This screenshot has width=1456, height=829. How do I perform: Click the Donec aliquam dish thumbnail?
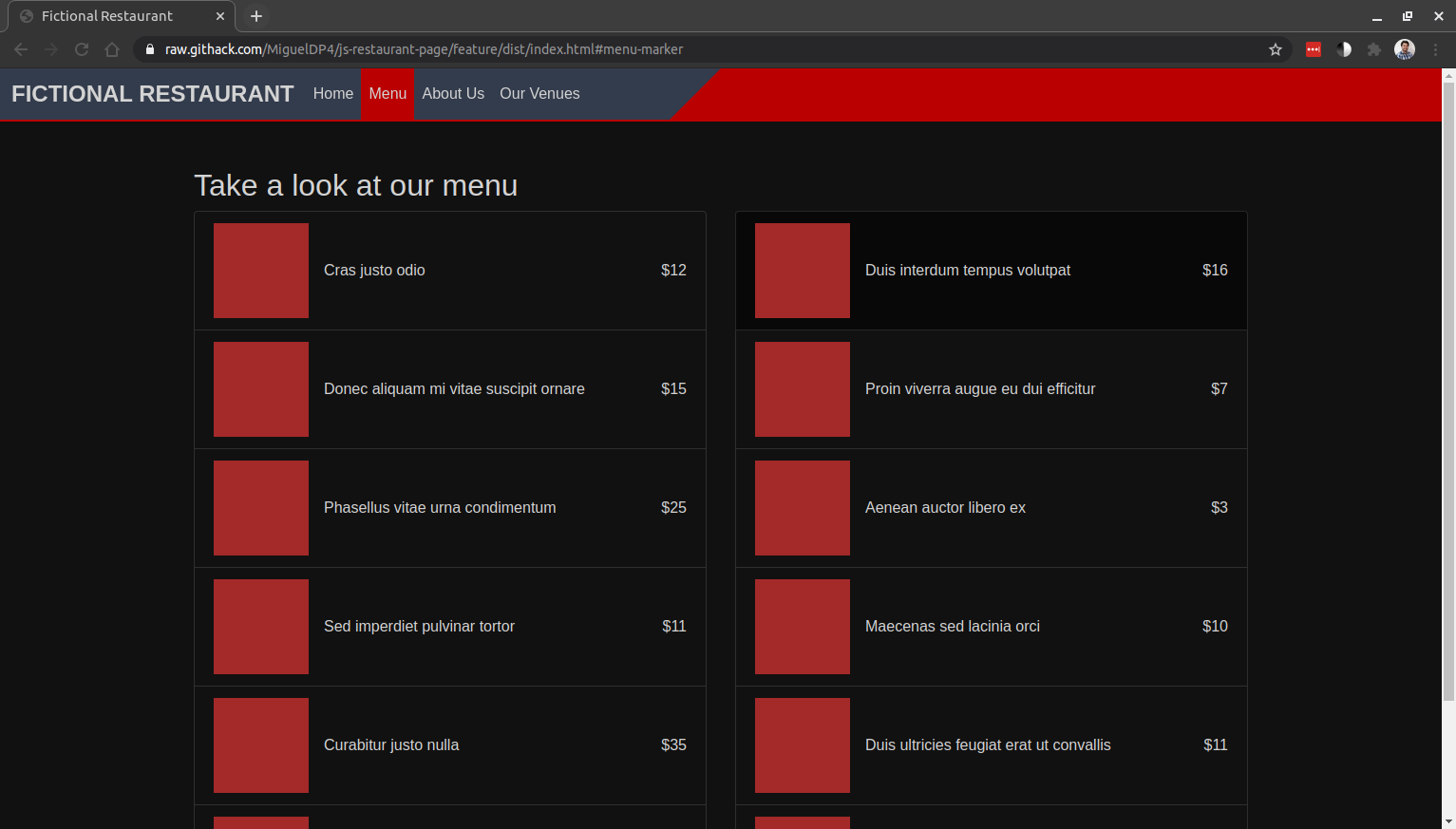coord(261,389)
